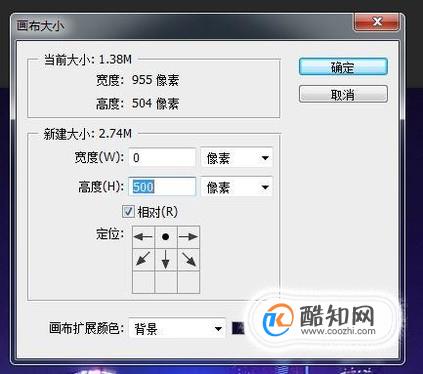Select the right-arrow anchor cell

point(188,237)
